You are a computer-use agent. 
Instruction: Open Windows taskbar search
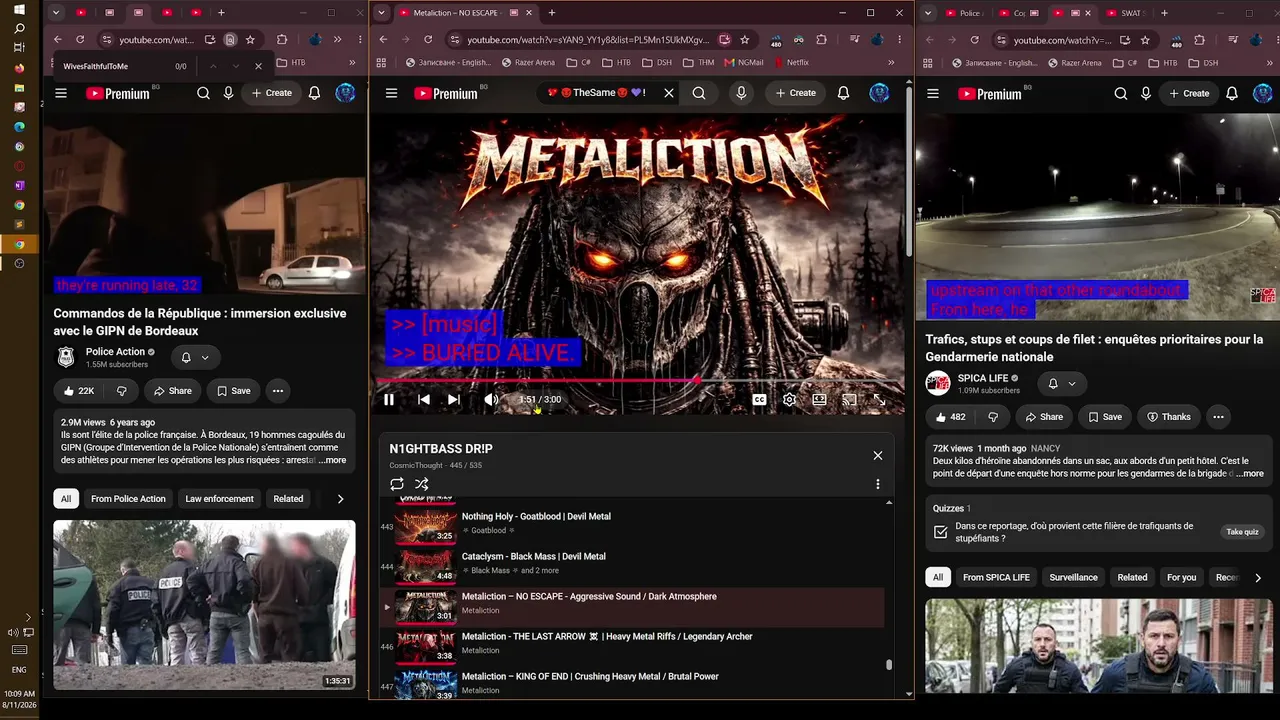19,29
